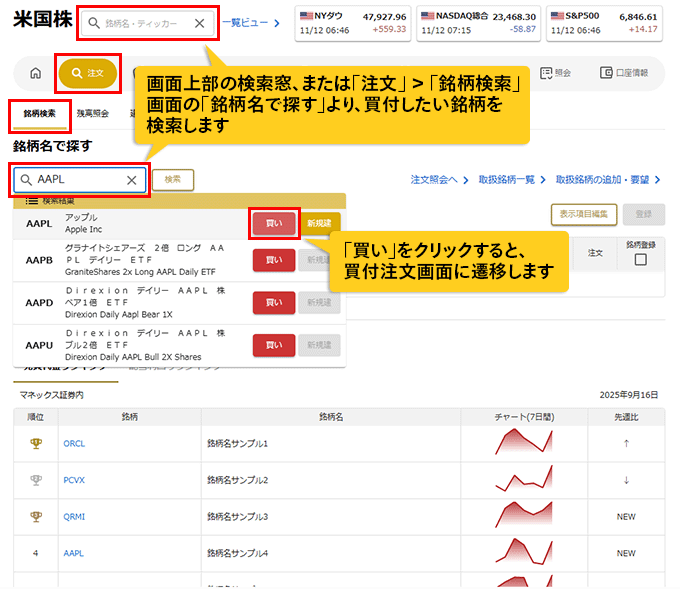Click the bronze trophy beside QRMI
This screenshot has height=589, width=680.
pos(36,516)
